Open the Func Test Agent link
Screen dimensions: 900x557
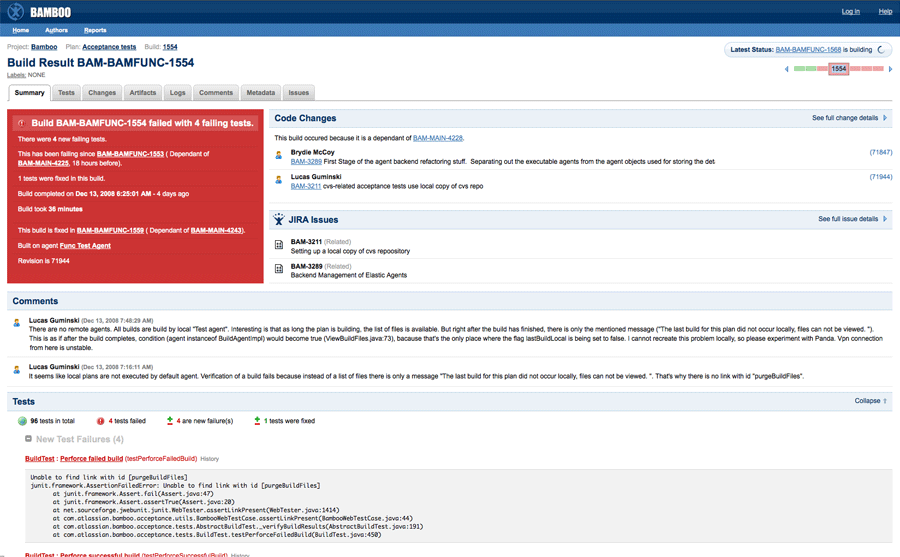tap(85, 246)
